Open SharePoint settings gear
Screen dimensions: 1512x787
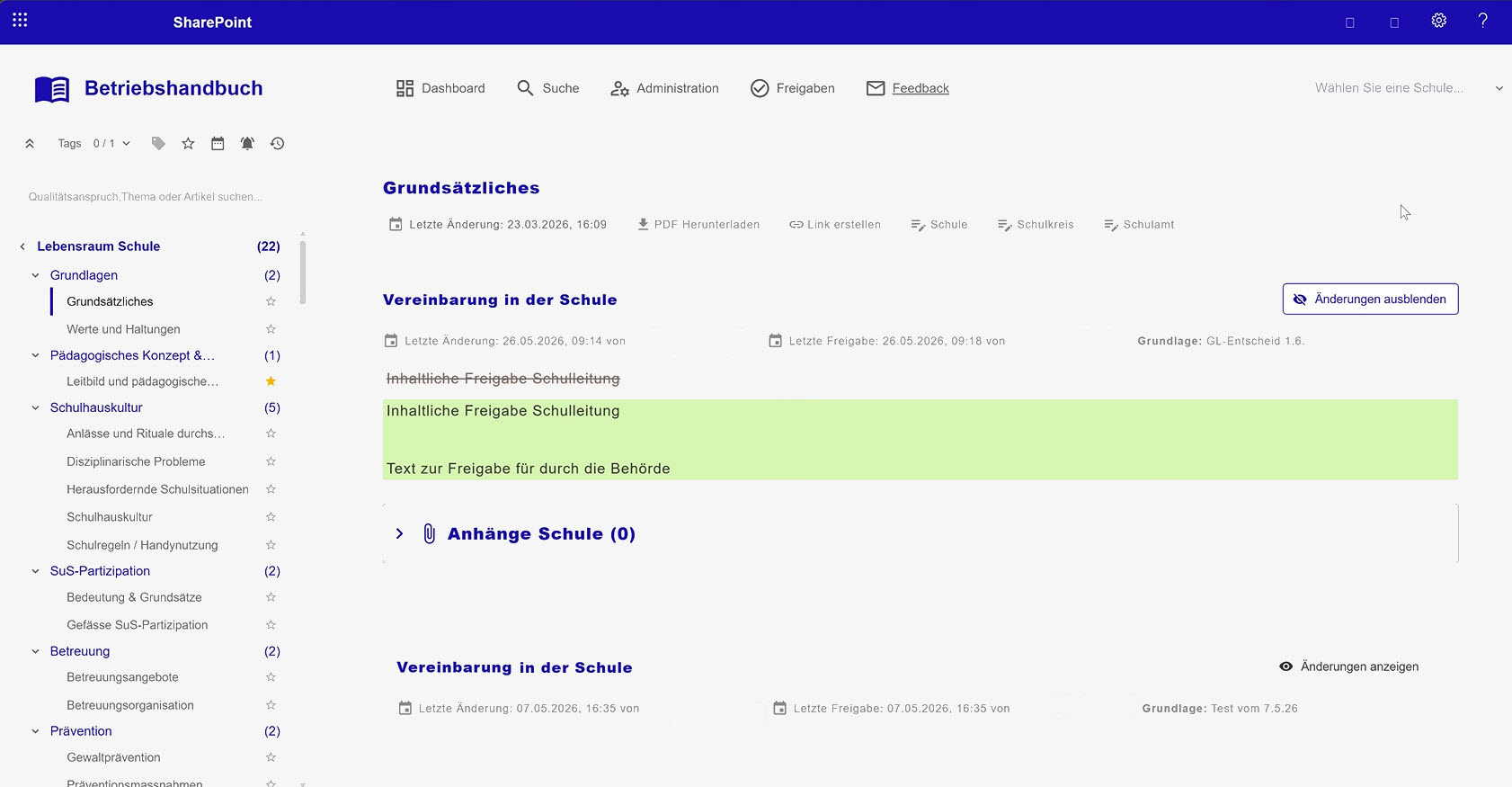pyautogui.click(x=1439, y=21)
